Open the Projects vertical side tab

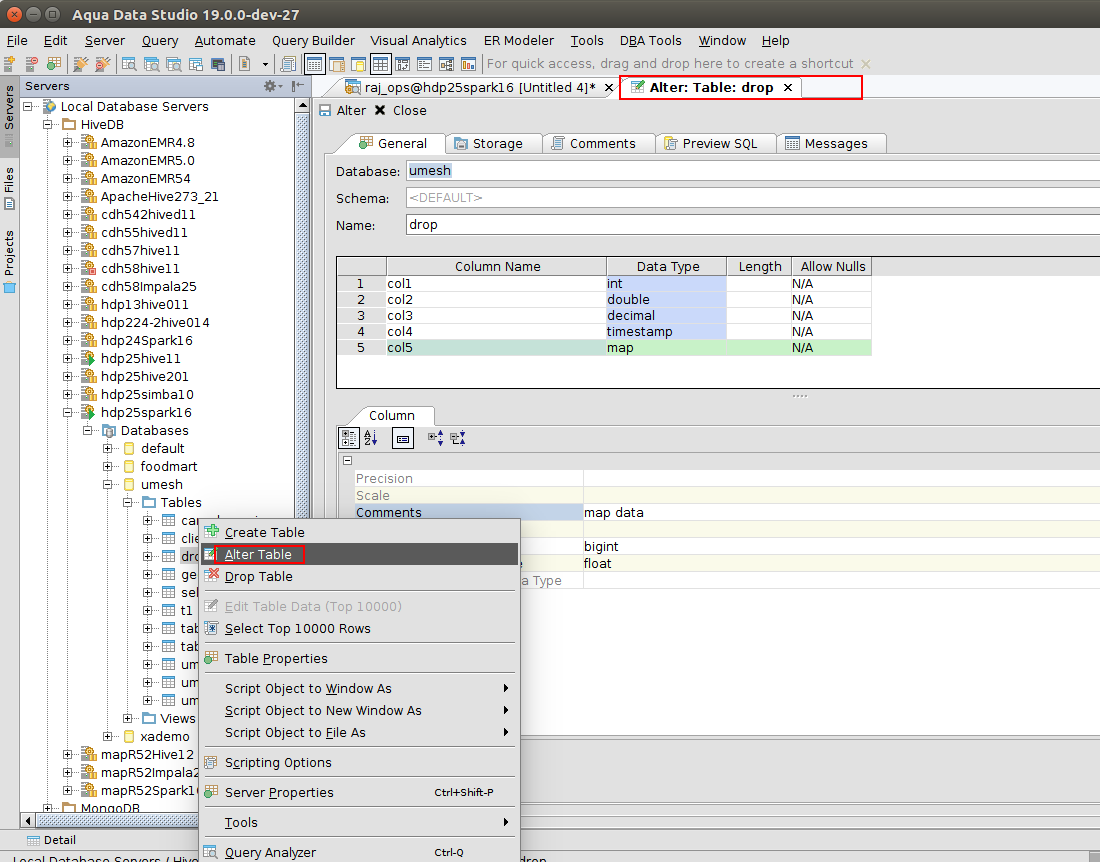(9, 261)
